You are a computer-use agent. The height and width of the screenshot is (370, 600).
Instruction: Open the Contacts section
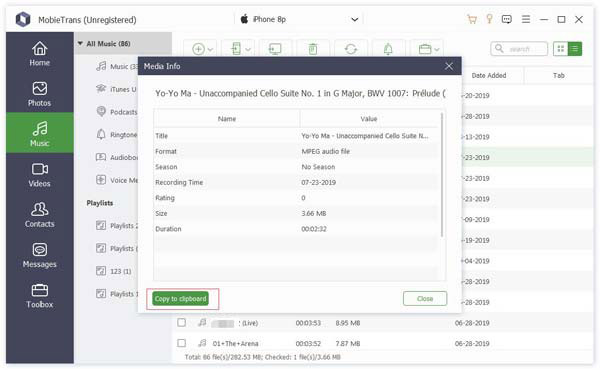pos(39,215)
